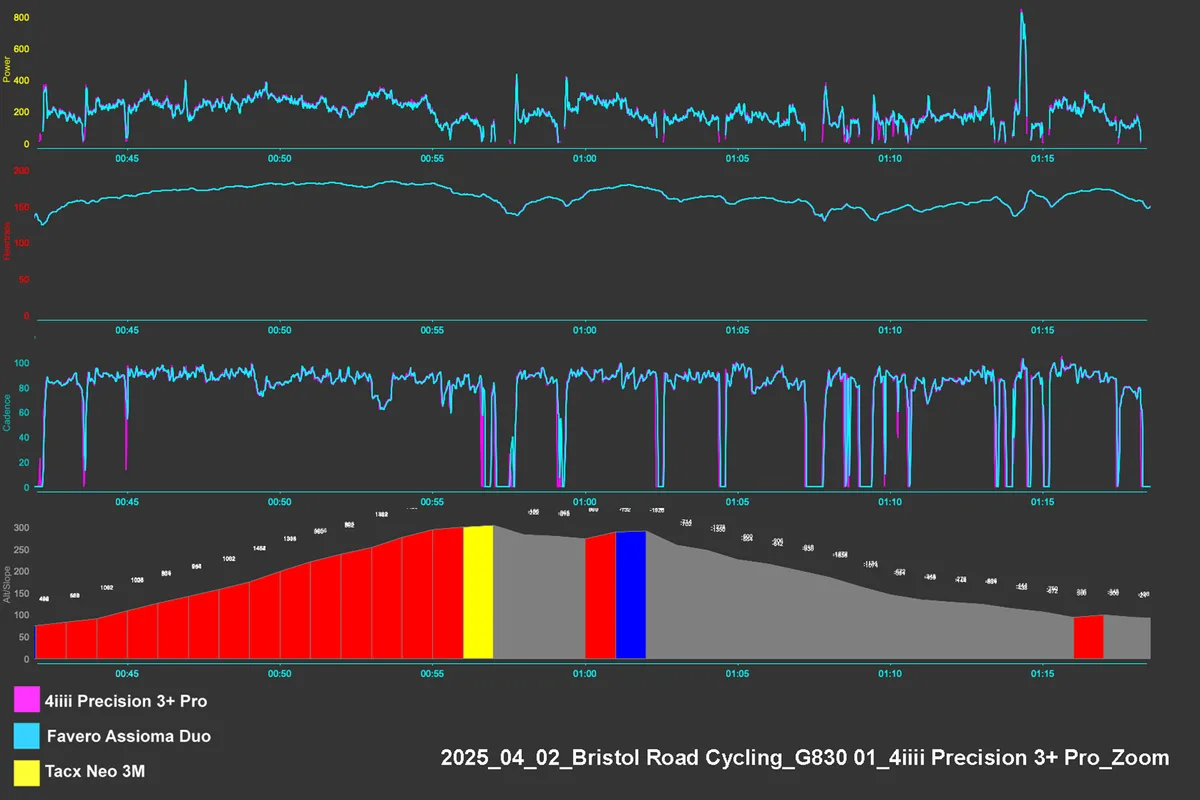The width and height of the screenshot is (1200, 800).
Task: Click the red climb section of the elevation profile
Action: click(250, 610)
